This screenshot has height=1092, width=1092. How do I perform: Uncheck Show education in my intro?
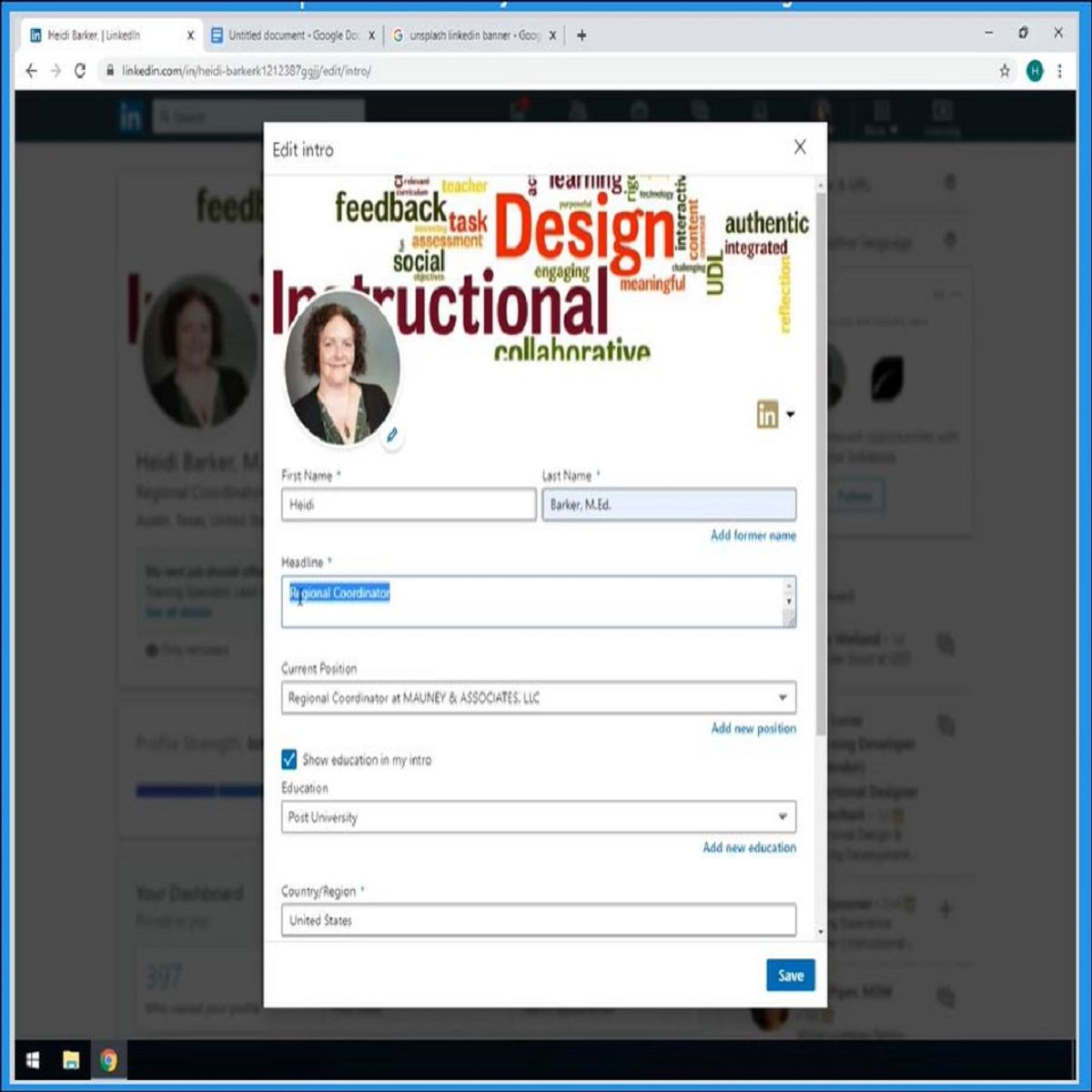(289, 759)
